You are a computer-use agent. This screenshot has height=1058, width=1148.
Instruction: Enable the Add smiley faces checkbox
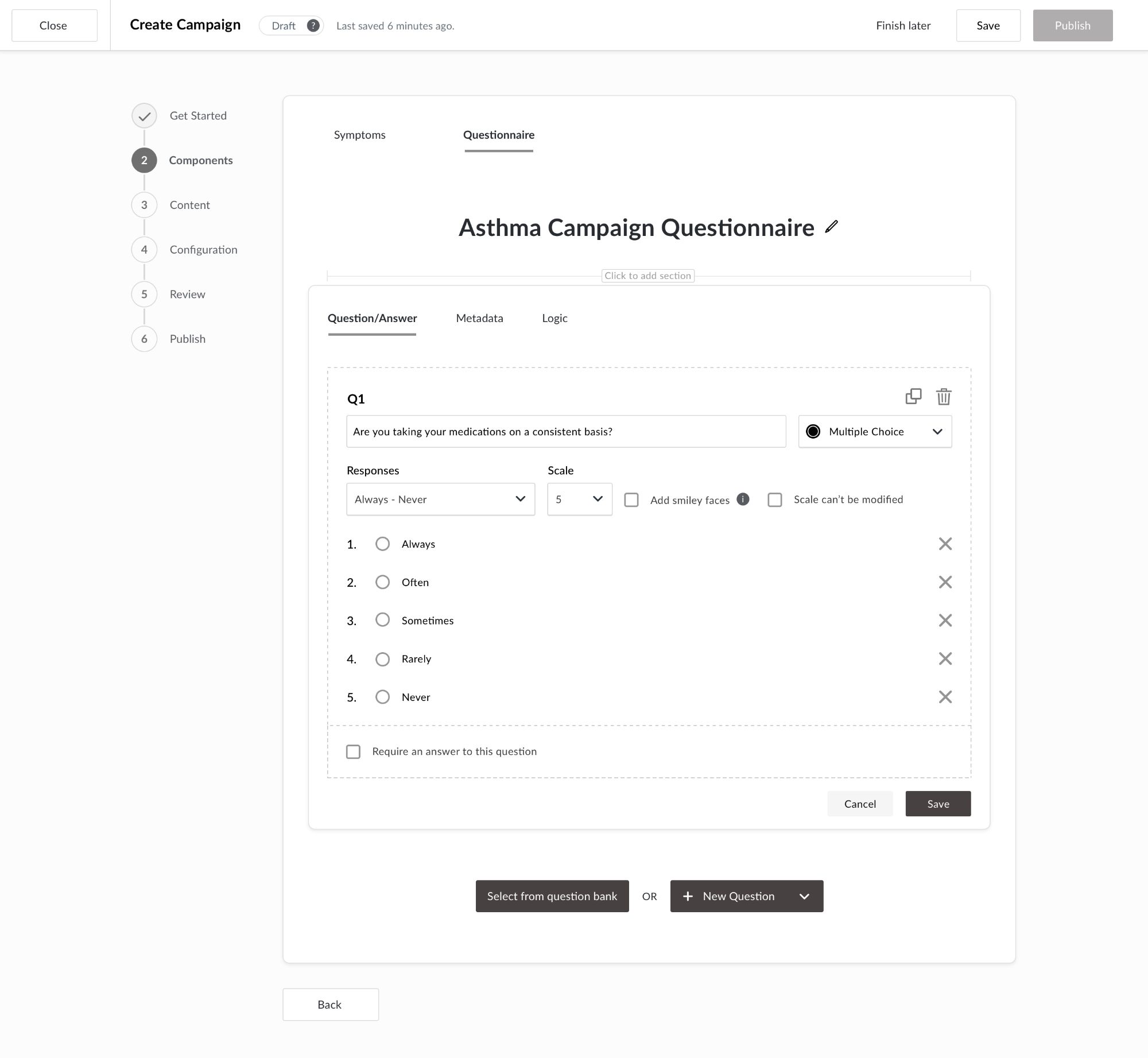coord(631,499)
